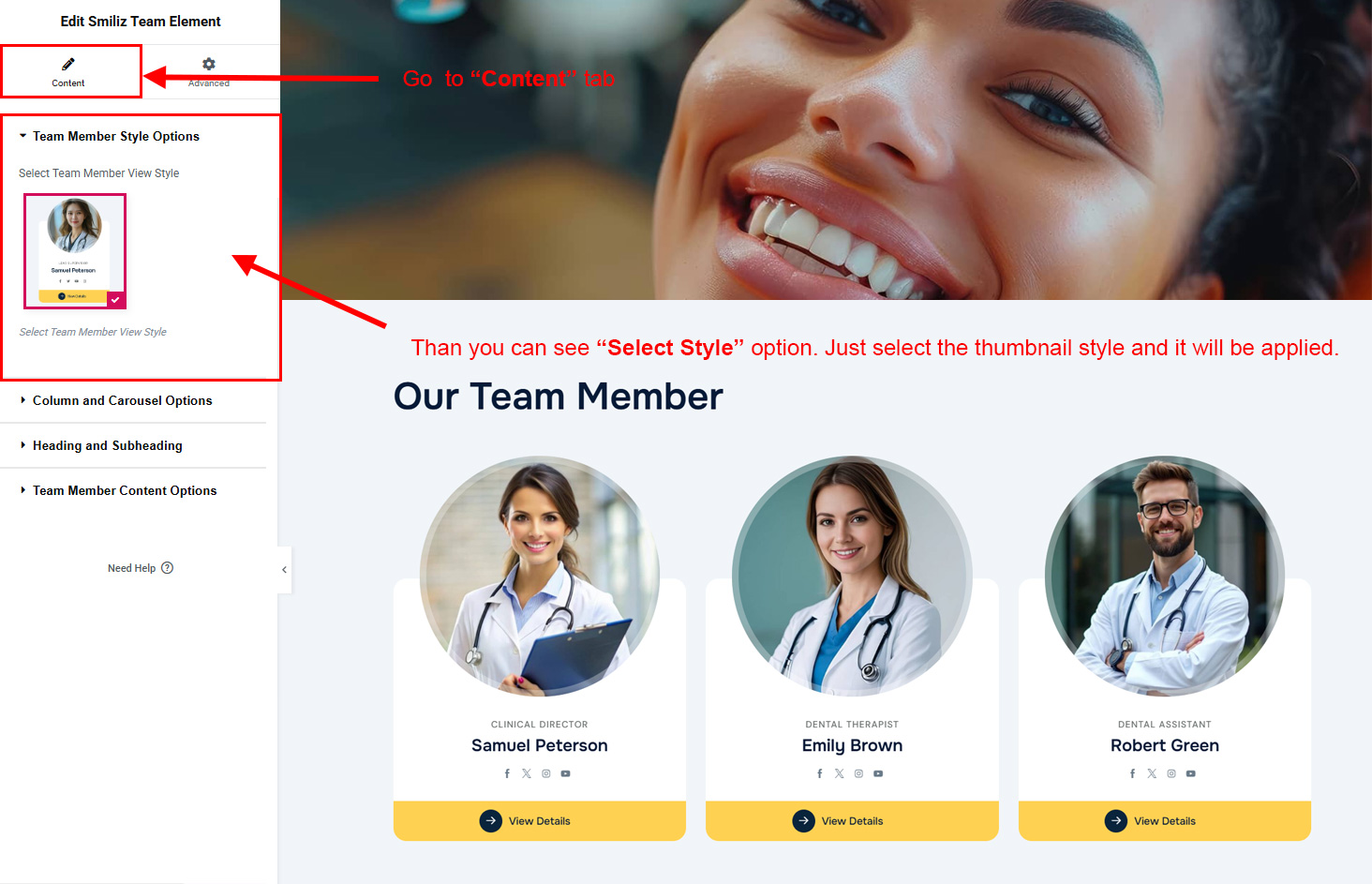Switch to the Content tab
Viewport: 1372px width, 884px height.
[70, 71]
